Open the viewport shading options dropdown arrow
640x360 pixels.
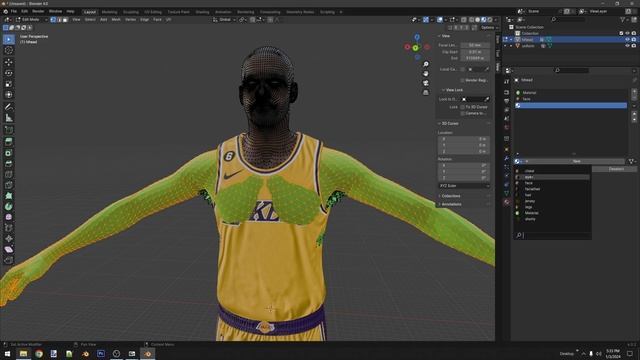coord(496,20)
